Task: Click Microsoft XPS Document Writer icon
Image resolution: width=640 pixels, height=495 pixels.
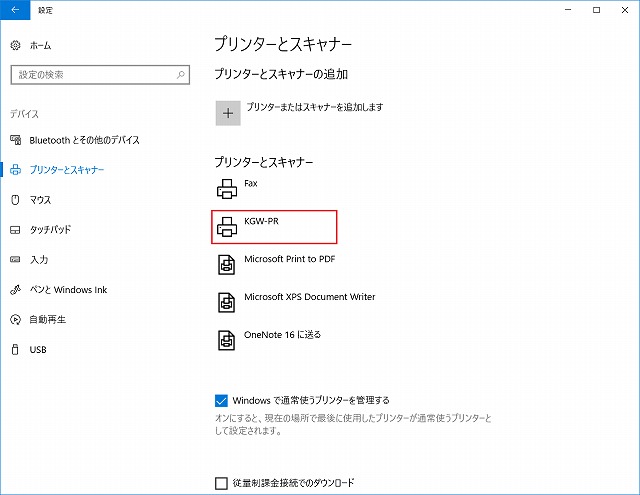Action: click(x=228, y=302)
